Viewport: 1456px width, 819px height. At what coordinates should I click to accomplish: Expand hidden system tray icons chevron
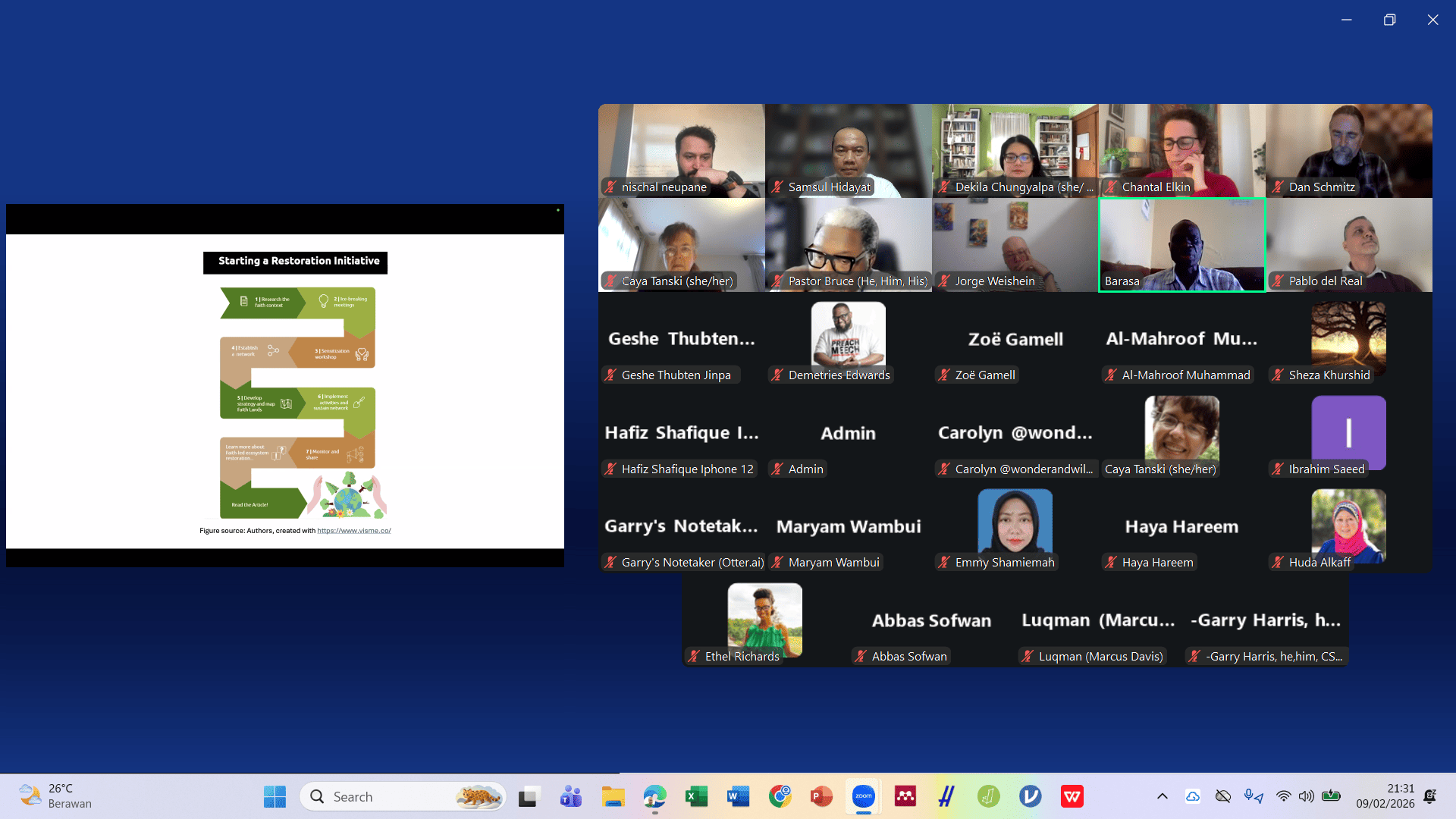pos(1162,796)
